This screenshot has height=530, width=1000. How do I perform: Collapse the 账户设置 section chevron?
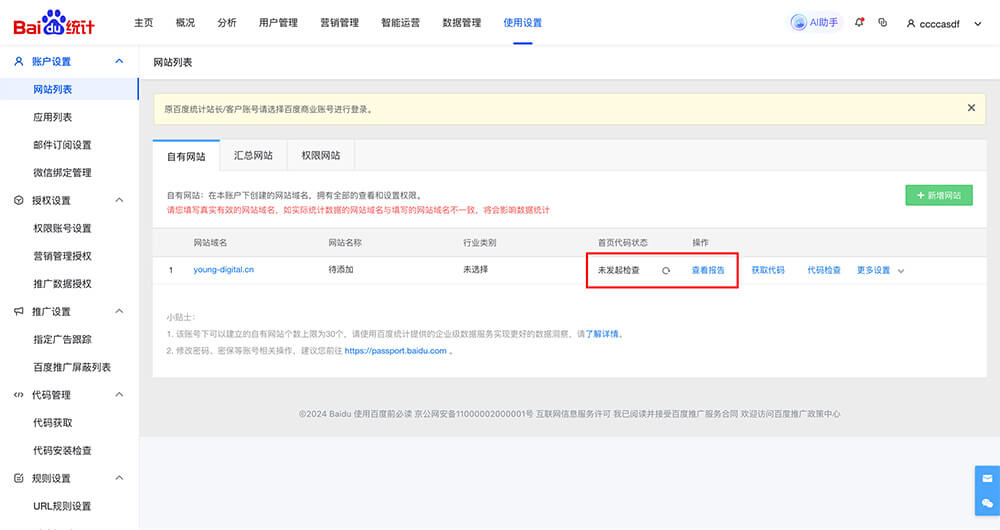(119, 61)
